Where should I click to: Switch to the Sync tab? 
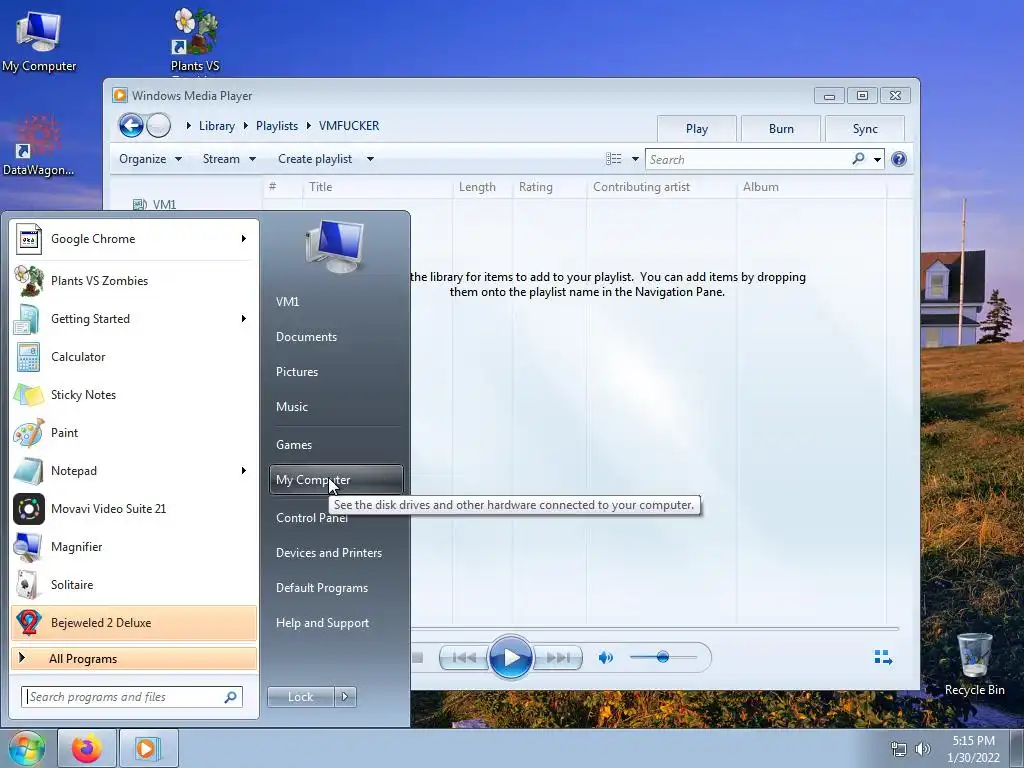point(865,129)
